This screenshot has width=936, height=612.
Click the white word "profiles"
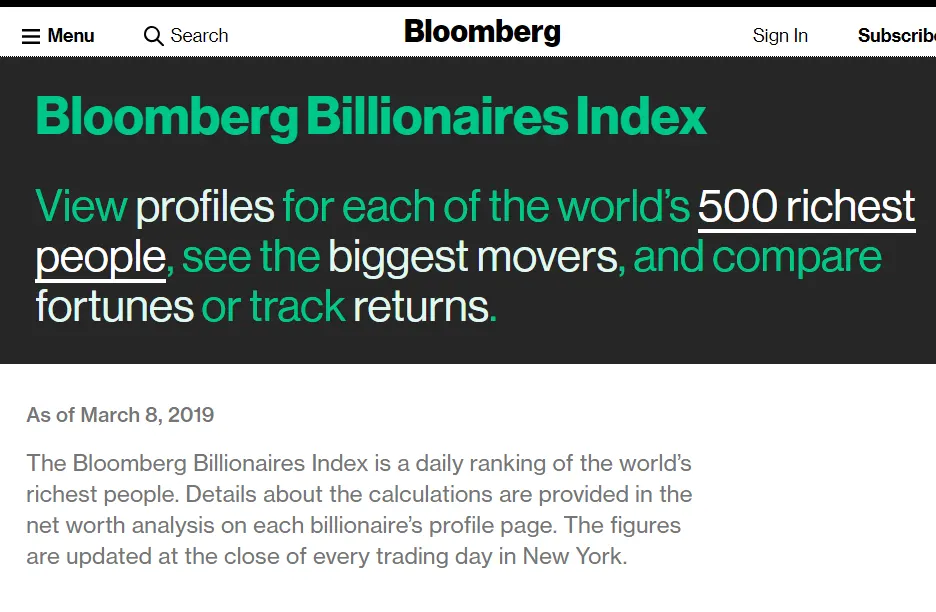click(205, 207)
